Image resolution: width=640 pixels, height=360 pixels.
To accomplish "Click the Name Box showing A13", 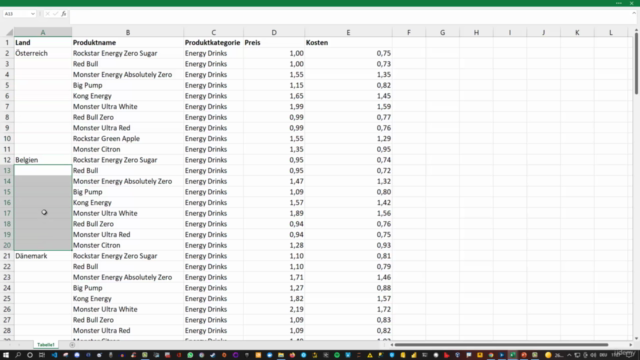I will tap(16, 14).
